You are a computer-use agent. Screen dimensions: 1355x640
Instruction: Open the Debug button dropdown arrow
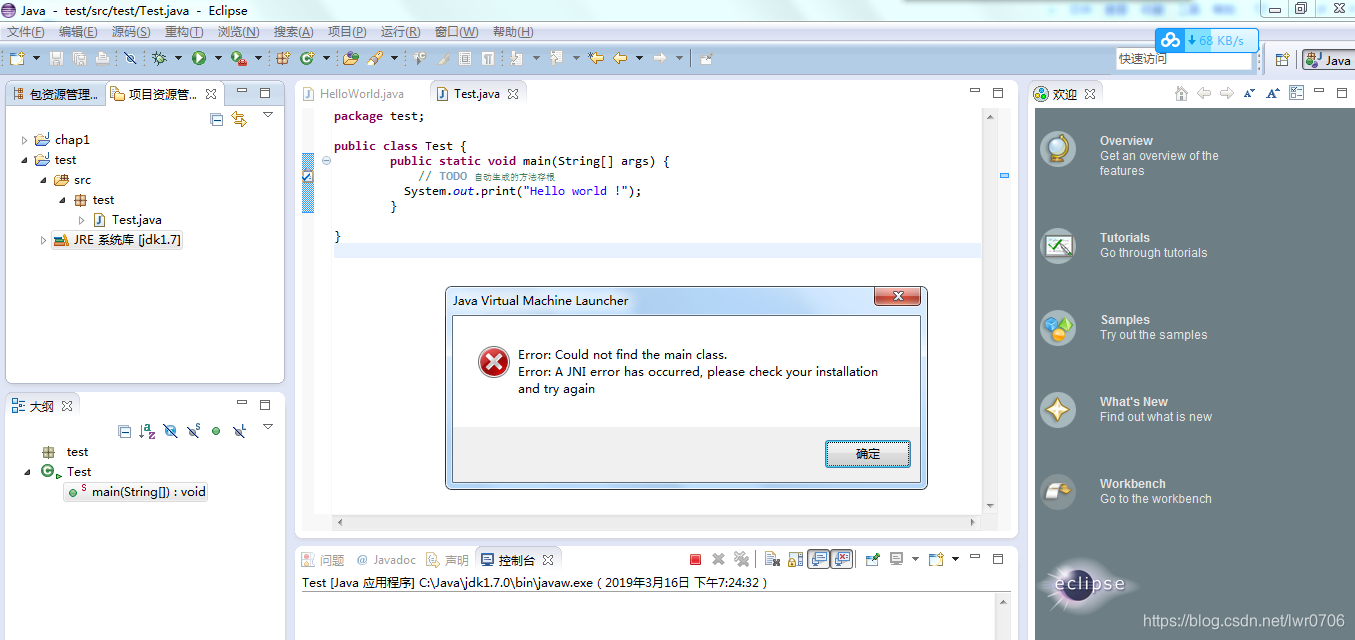[177, 59]
